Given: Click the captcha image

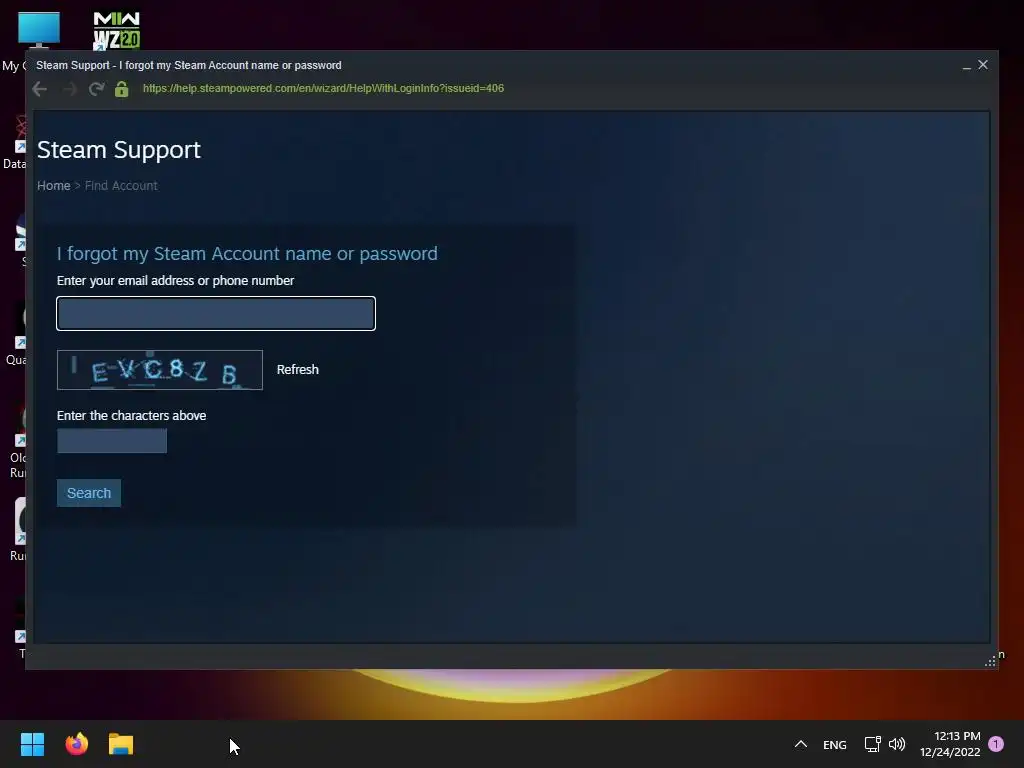Looking at the screenshot, I should click(x=160, y=370).
